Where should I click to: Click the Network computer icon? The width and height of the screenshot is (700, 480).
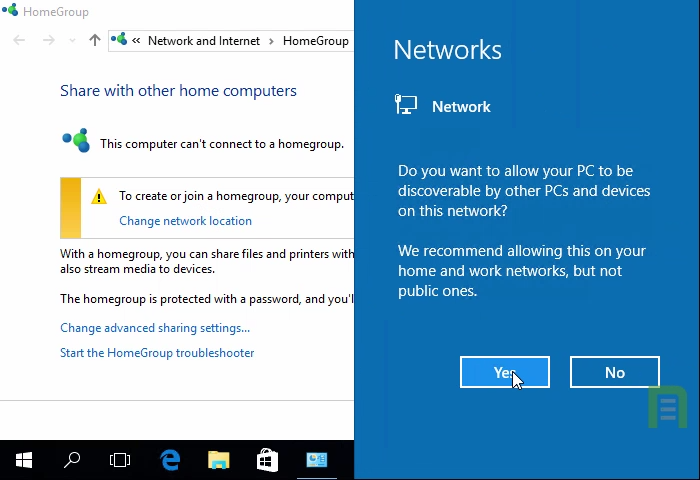406,104
